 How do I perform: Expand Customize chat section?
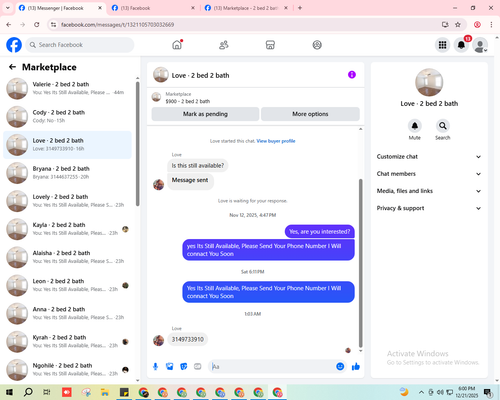(429, 157)
